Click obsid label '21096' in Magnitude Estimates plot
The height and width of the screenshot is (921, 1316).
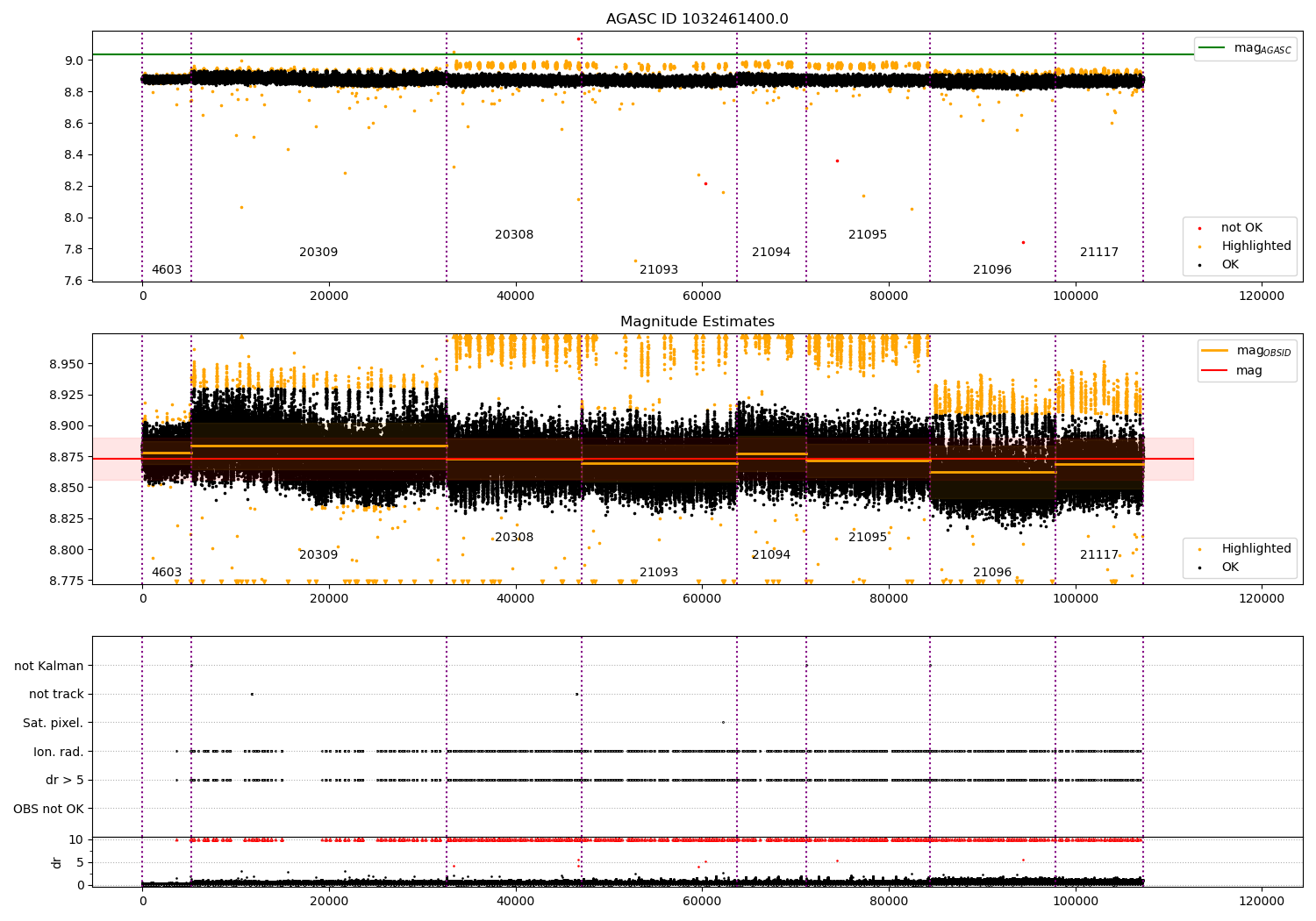pos(992,573)
